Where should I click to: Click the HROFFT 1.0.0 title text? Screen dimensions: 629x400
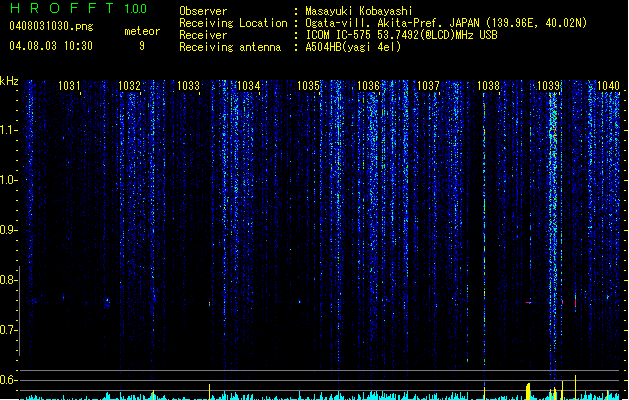pyautogui.click(x=78, y=8)
